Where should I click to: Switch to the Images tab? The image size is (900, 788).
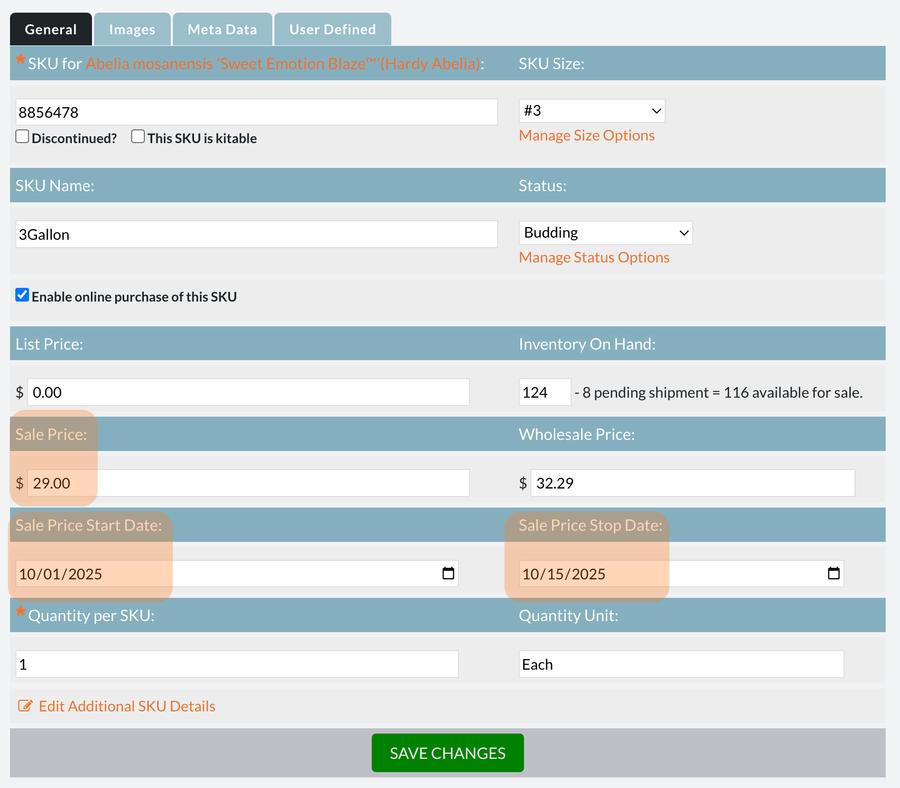[132, 29]
